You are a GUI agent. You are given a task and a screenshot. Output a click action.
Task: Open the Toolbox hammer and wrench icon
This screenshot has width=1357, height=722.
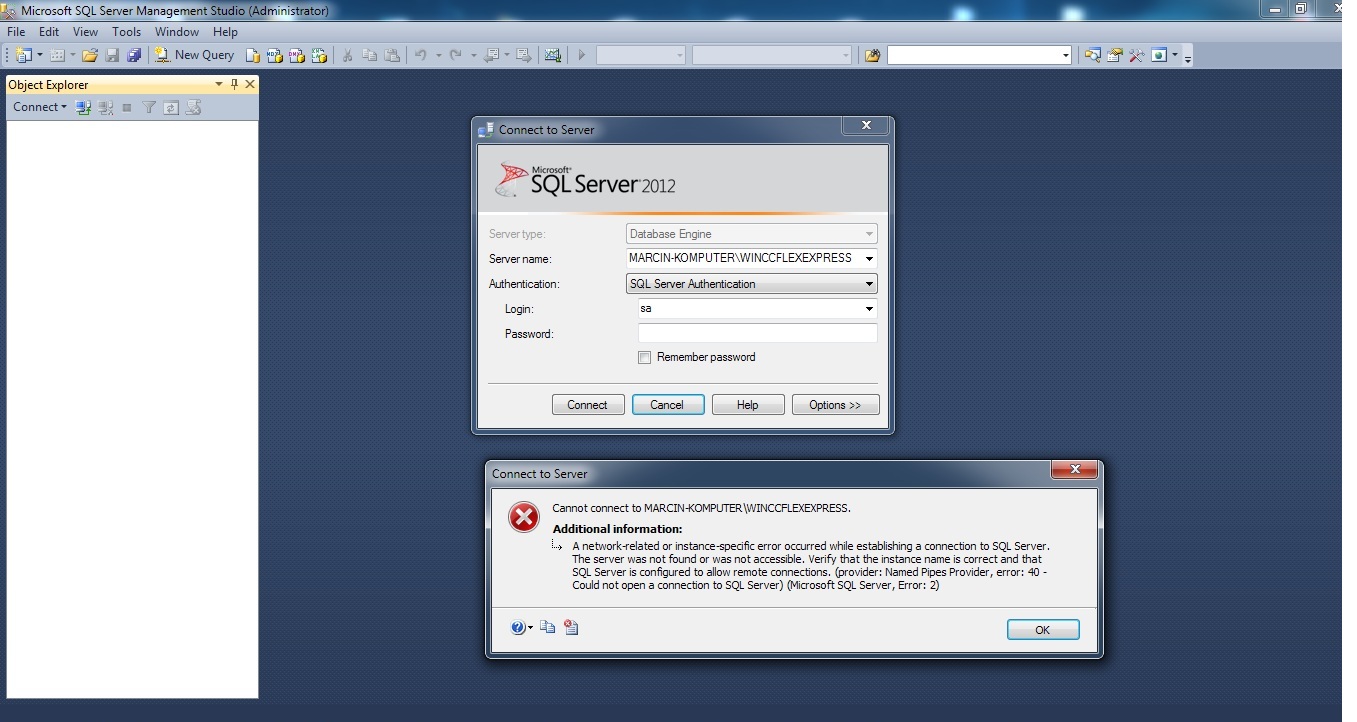click(1137, 55)
